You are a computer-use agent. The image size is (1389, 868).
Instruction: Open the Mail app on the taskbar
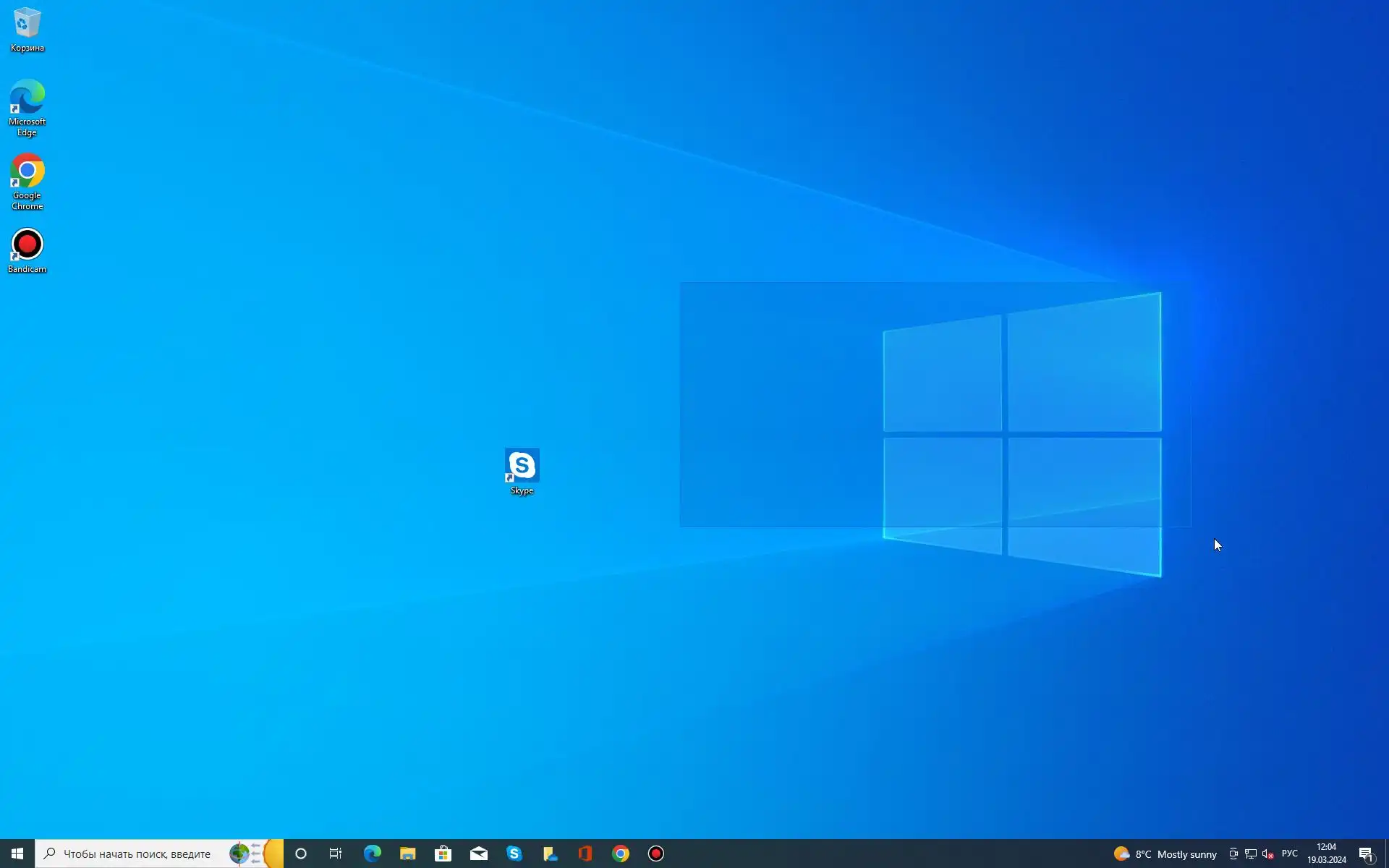(478, 854)
